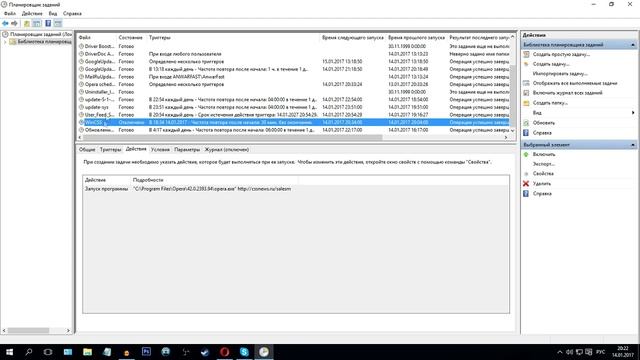This screenshot has width=640, height=360.
Task: Switch to the Журнал (отключен) tab
Action: 227,149
